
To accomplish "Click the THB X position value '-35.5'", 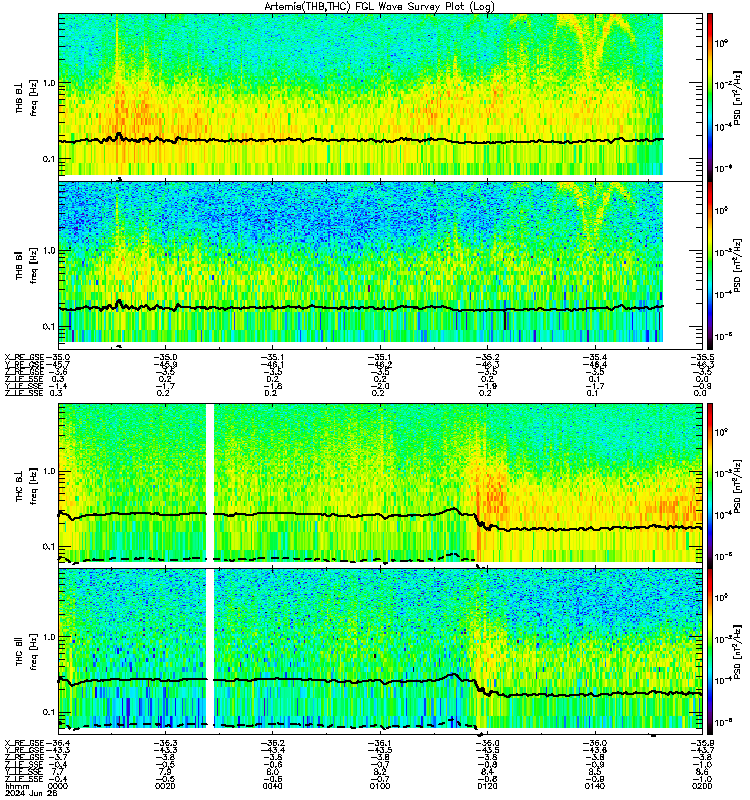I will point(702,357).
